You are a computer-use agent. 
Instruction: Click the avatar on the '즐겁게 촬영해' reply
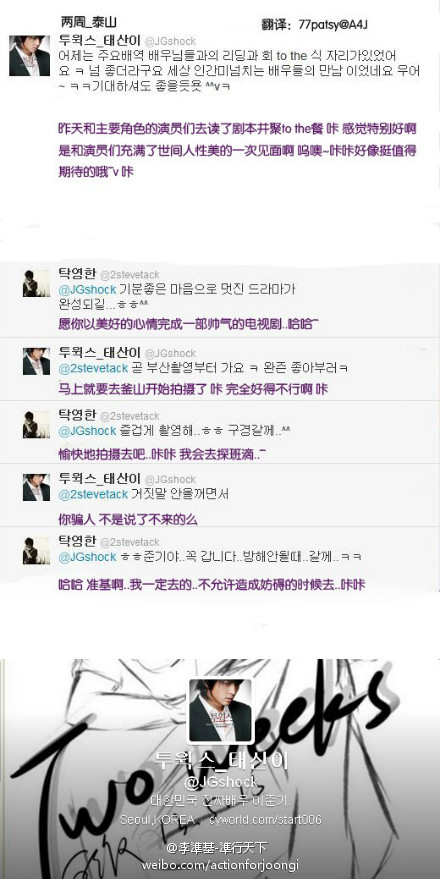(36, 424)
